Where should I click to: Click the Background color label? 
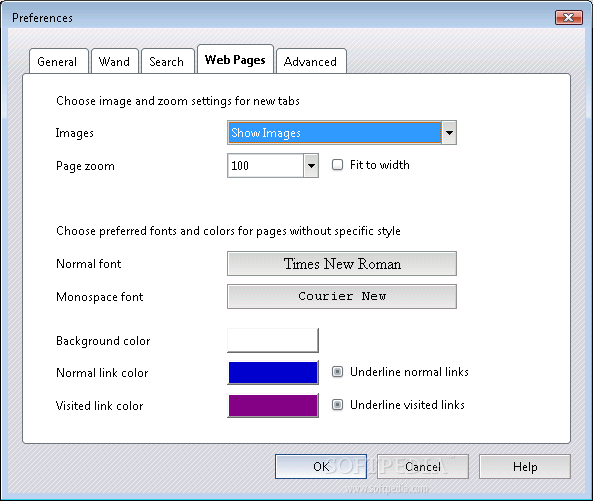(x=103, y=341)
